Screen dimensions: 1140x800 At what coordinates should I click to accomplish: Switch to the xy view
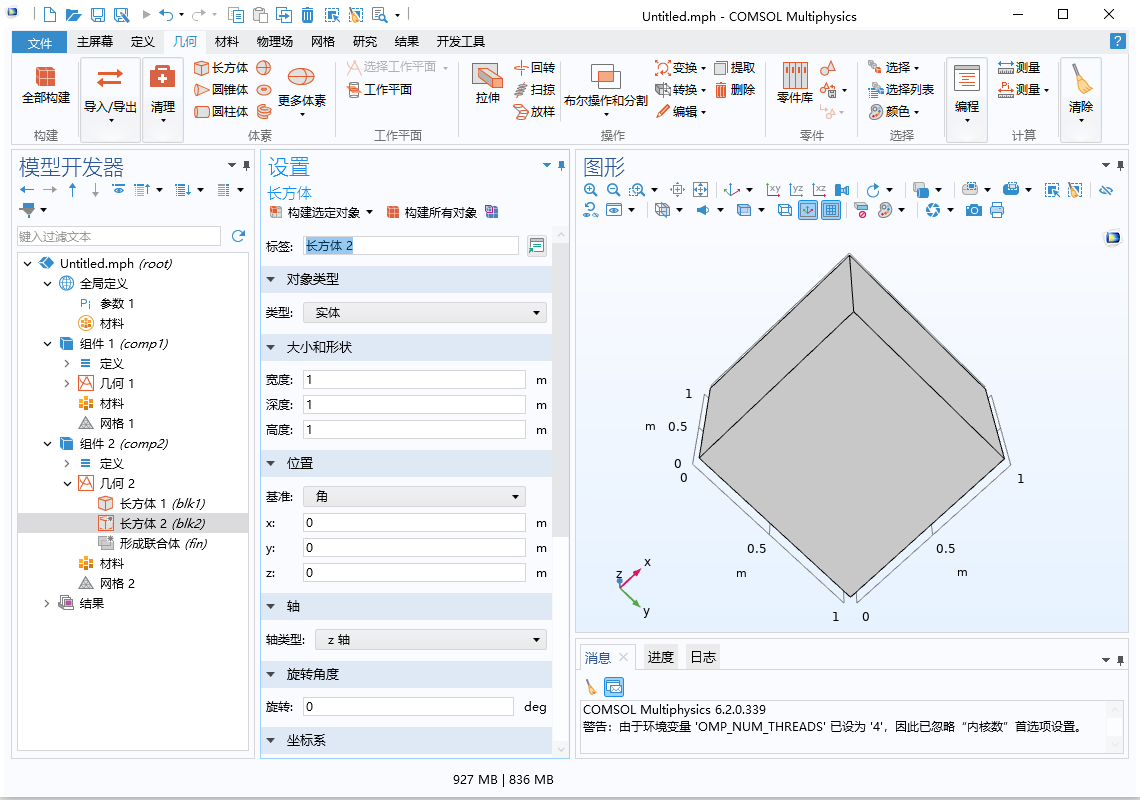click(773, 189)
